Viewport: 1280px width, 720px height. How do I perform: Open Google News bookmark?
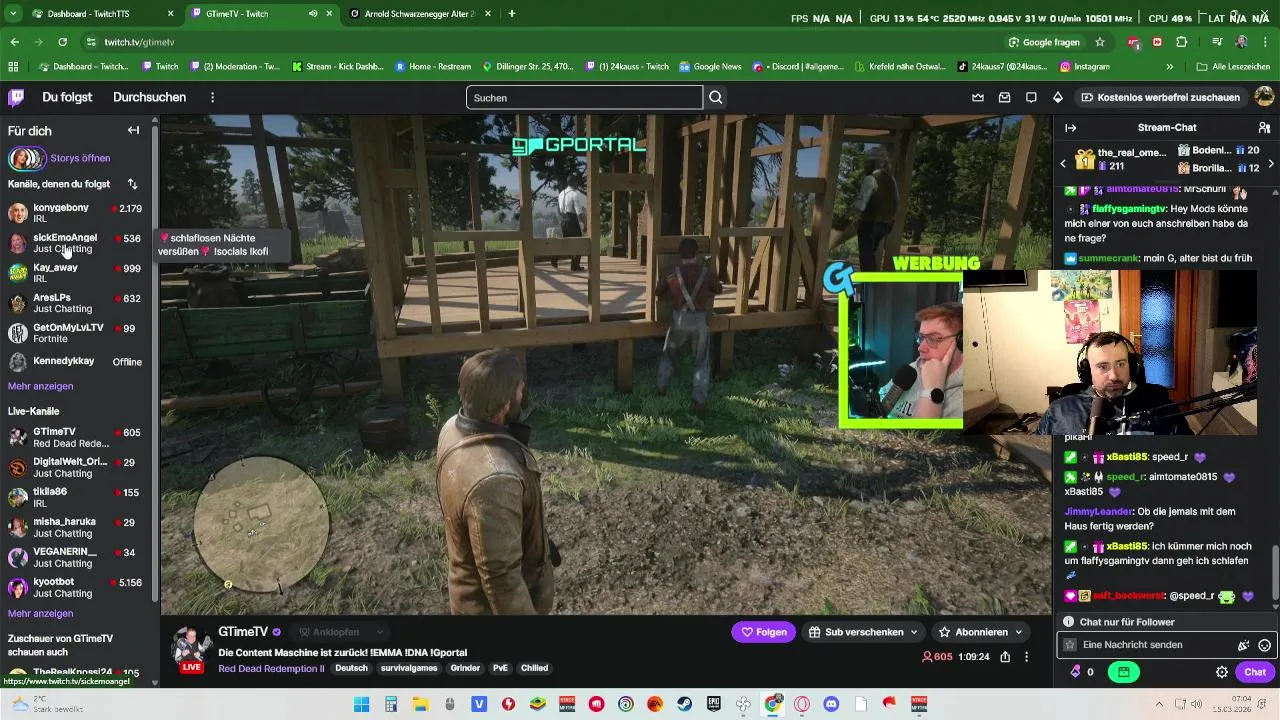click(x=710, y=67)
